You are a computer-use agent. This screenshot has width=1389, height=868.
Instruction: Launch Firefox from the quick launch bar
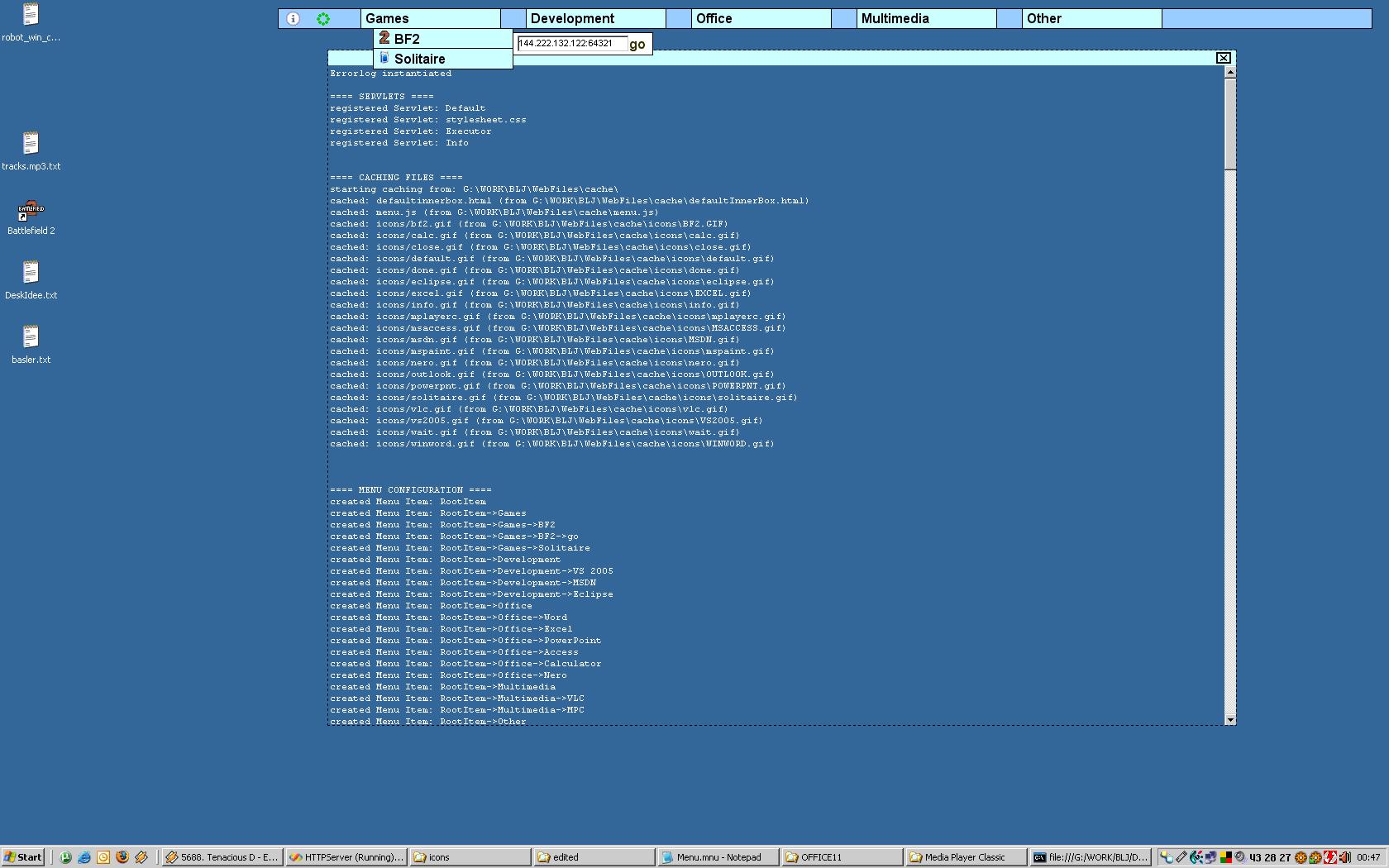click(122, 857)
